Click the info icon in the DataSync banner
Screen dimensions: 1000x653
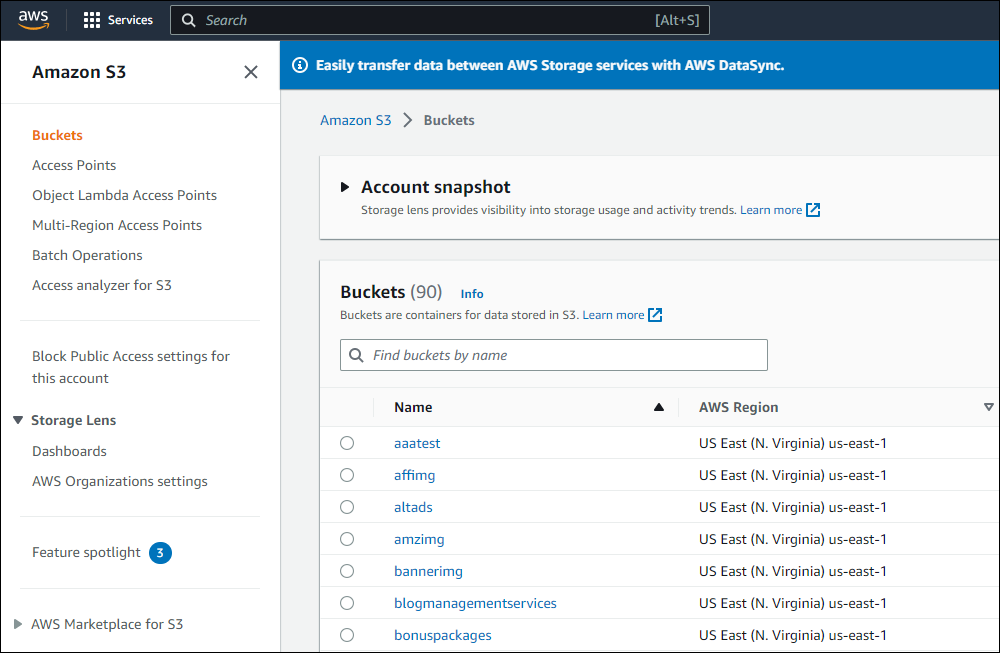pos(300,65)
